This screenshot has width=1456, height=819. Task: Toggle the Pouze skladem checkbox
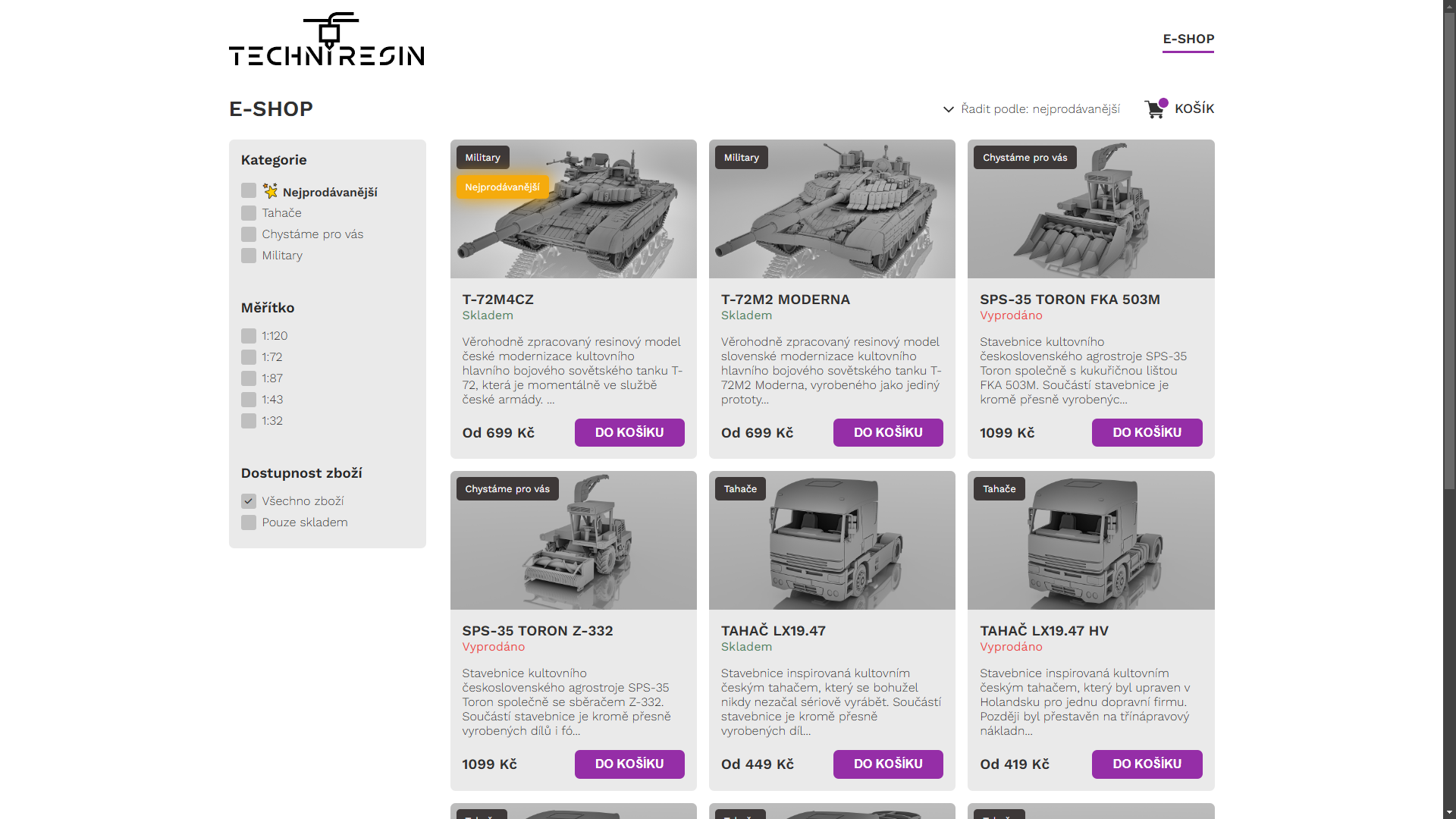(249, 522)
